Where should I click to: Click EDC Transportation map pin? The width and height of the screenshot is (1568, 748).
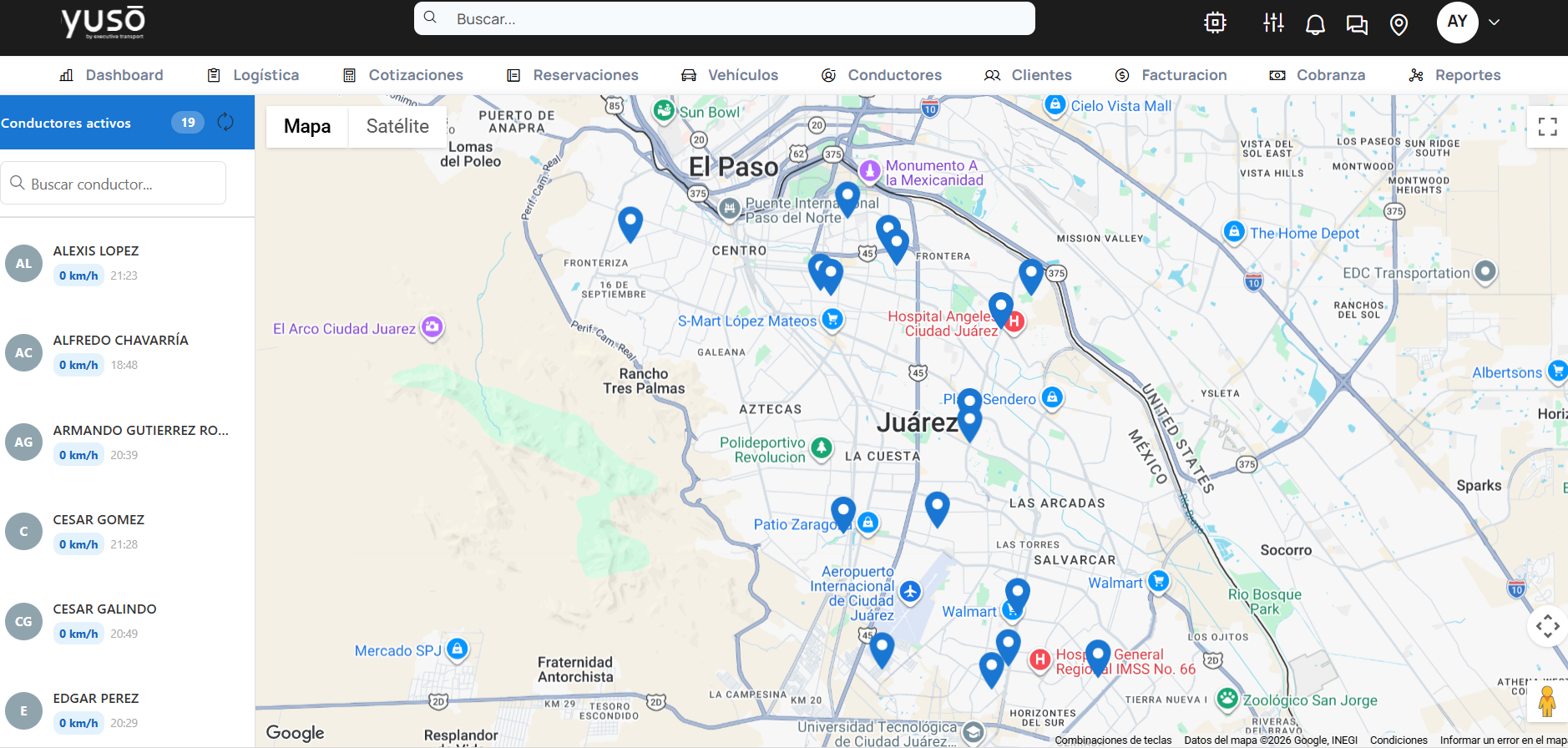(x=1485, y=271)
